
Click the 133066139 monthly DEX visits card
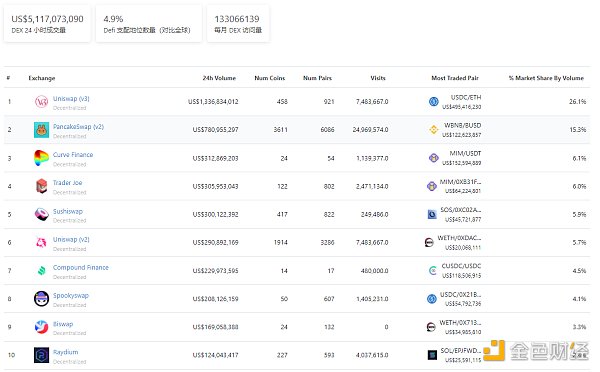(x=238, y=24)
